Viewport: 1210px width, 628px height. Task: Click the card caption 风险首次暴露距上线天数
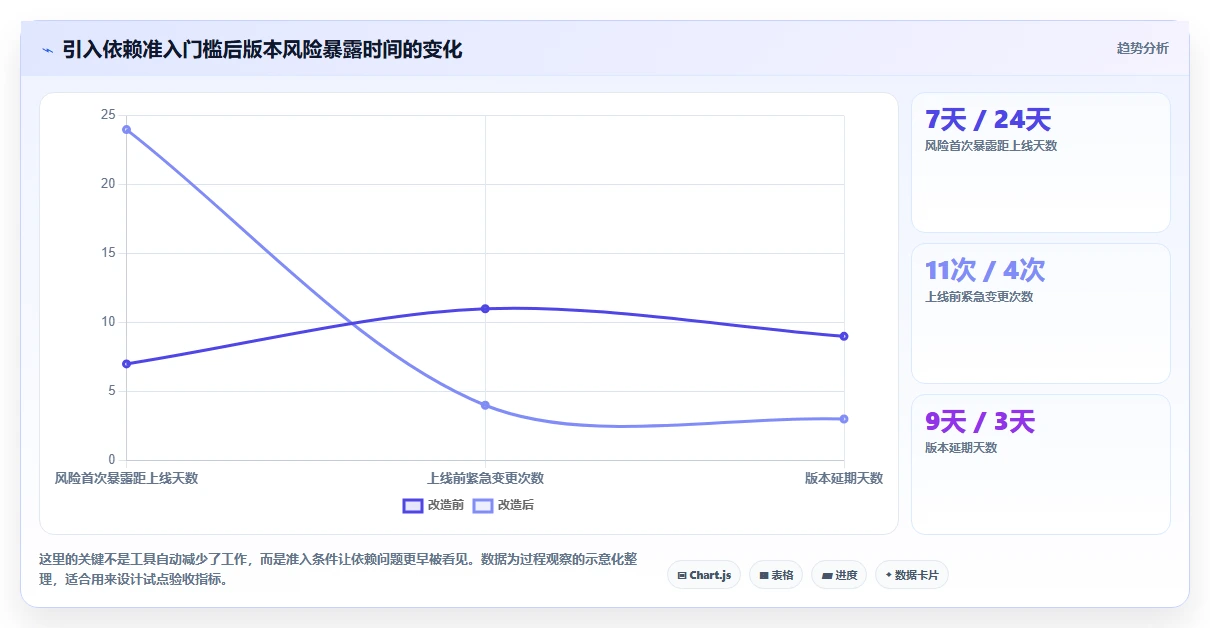pyautogui.click(x=991, y=146)
